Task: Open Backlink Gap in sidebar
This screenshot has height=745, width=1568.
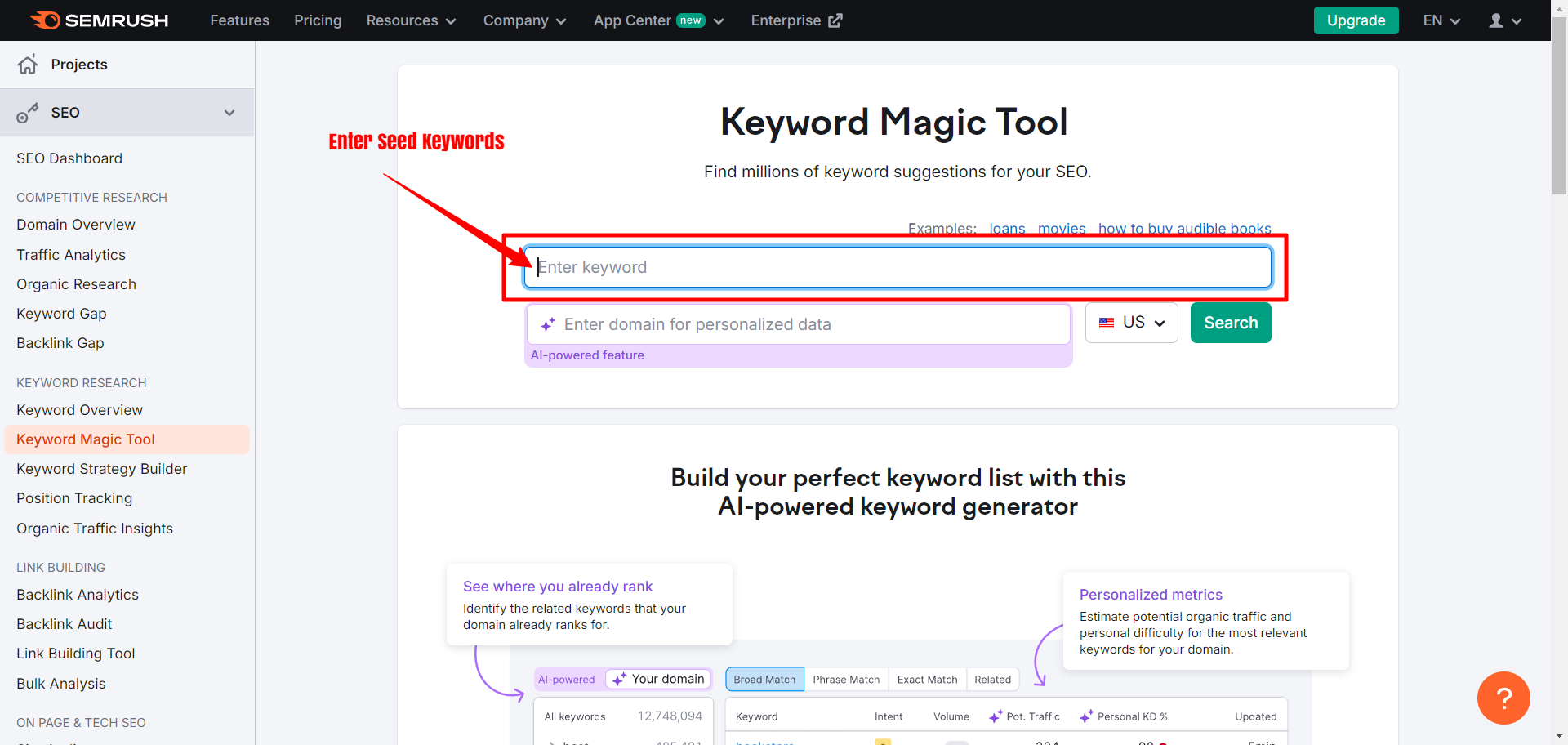Action: pos(60,343)
